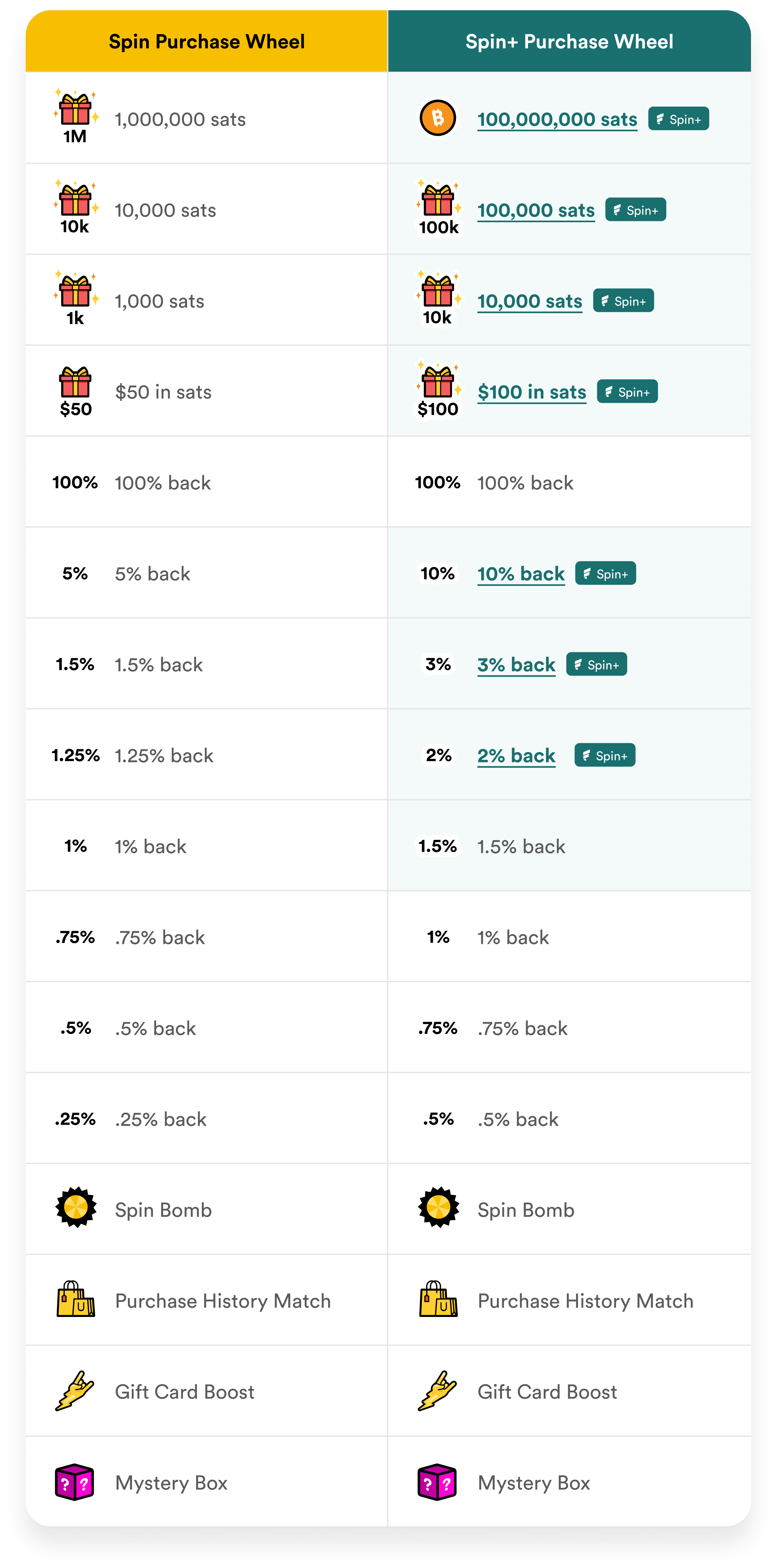
Task: Click the 1M gift box icon
Action: (76, 117)
